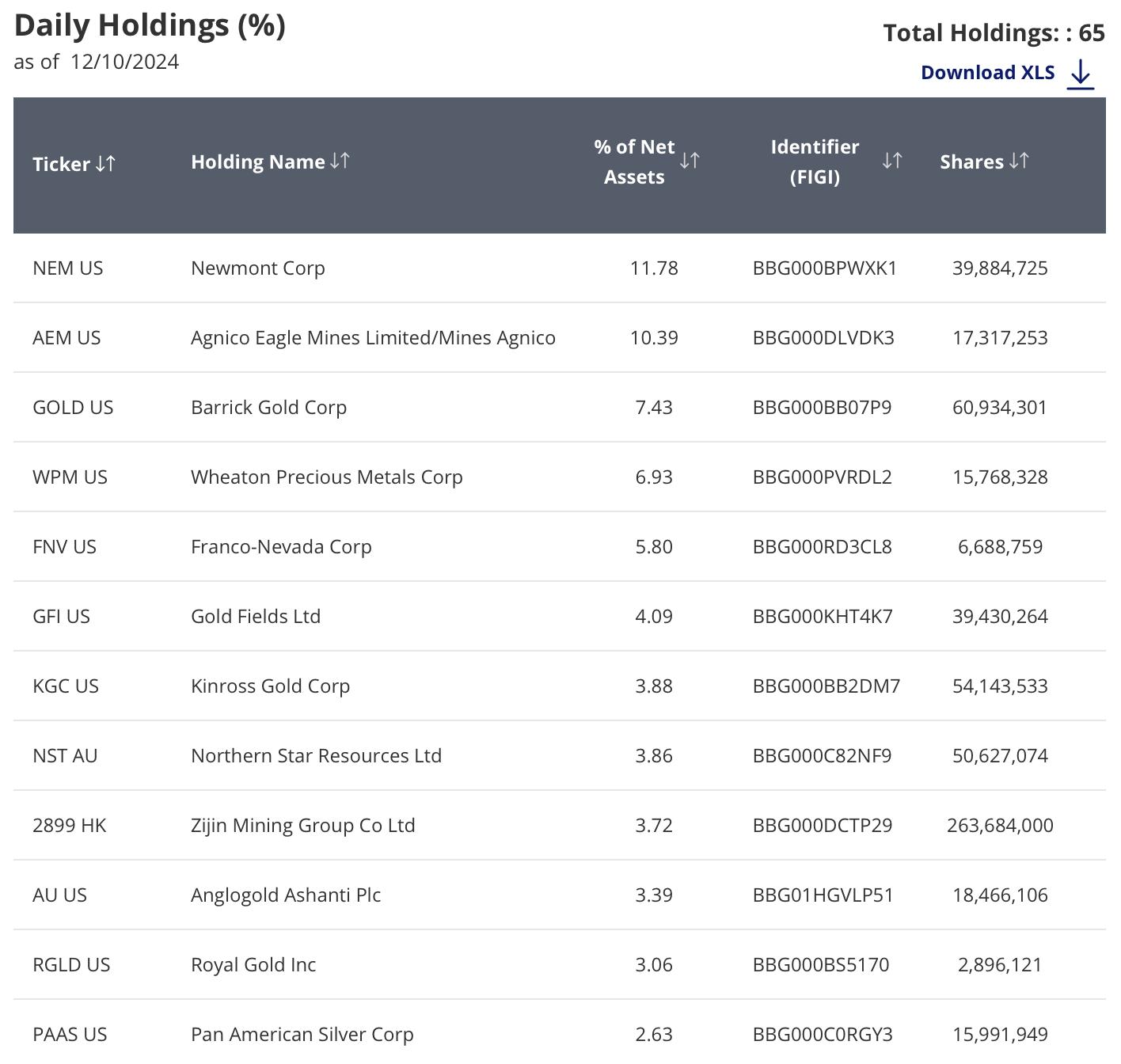Click Pan American Silver Corp
The width and height of the screenshot is (1121, 1064).
302,1035
